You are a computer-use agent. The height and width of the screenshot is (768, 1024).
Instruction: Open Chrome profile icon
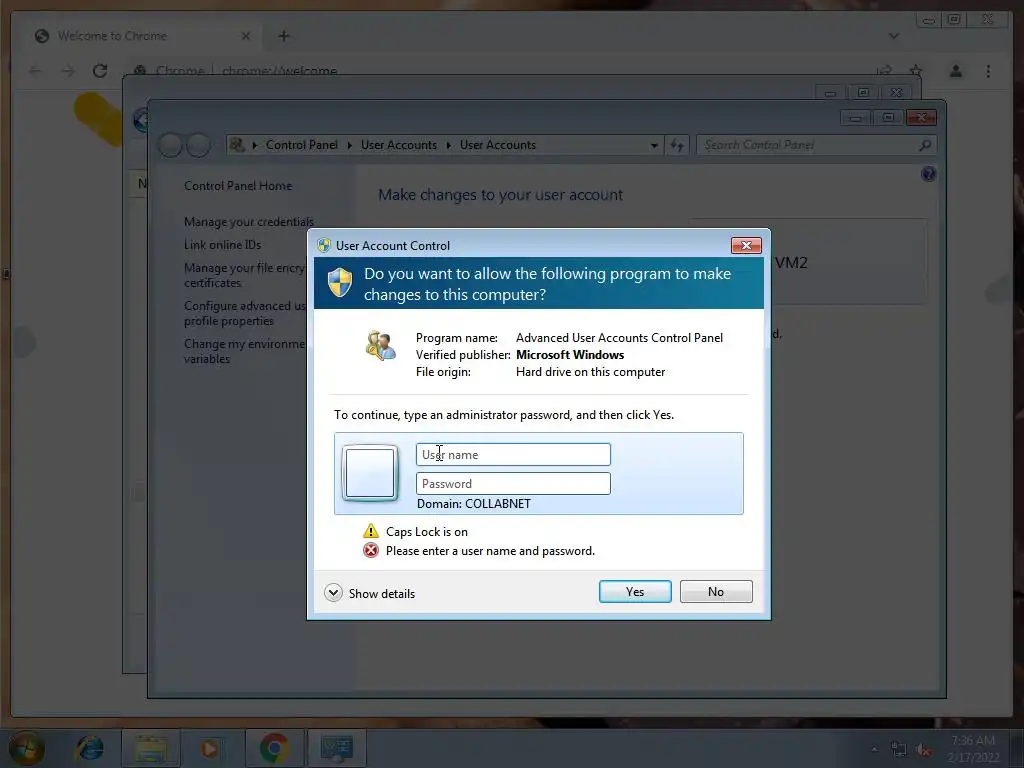(955, 71)
